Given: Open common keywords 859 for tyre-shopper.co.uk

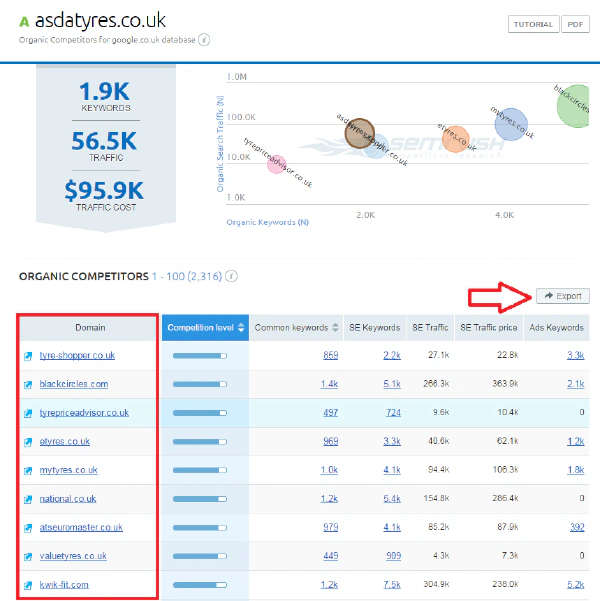Looking at the screenshot, I should [x=330, y=355].
